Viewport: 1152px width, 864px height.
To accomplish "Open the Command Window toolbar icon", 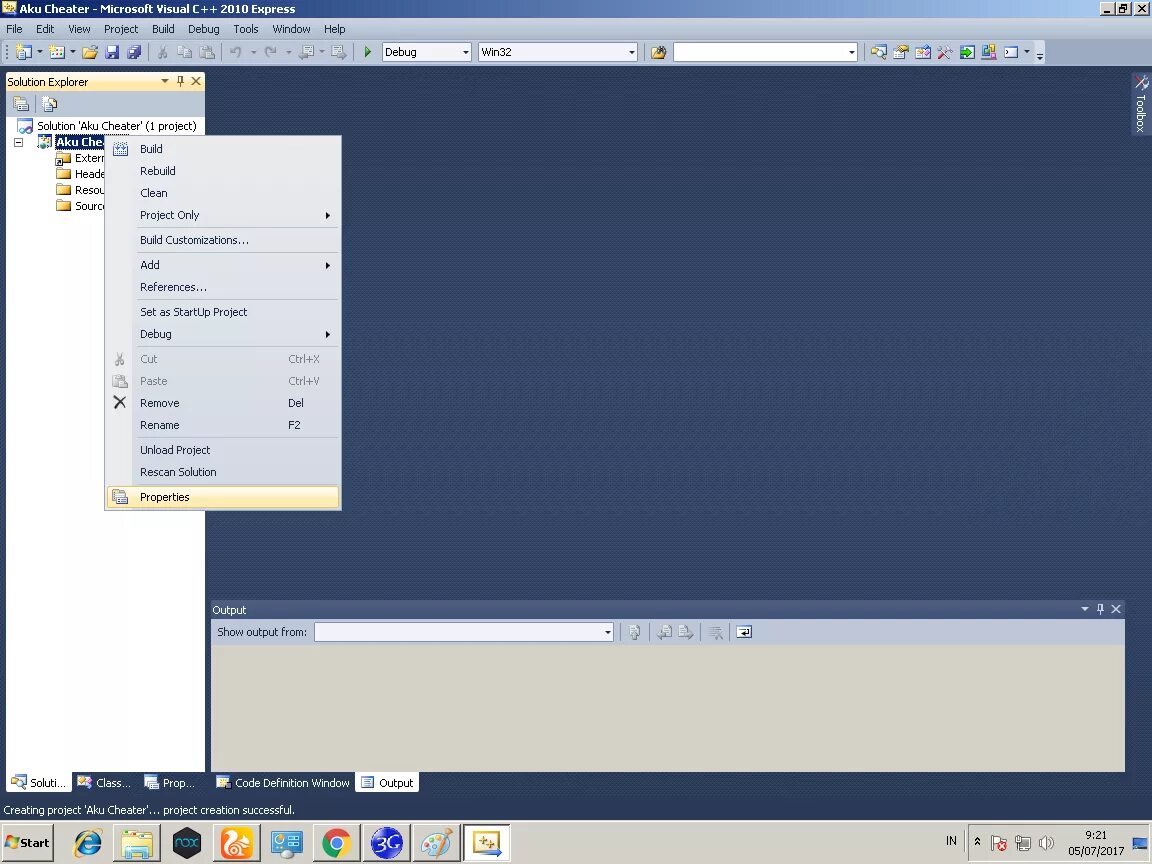I will (x=1011, y=52).
